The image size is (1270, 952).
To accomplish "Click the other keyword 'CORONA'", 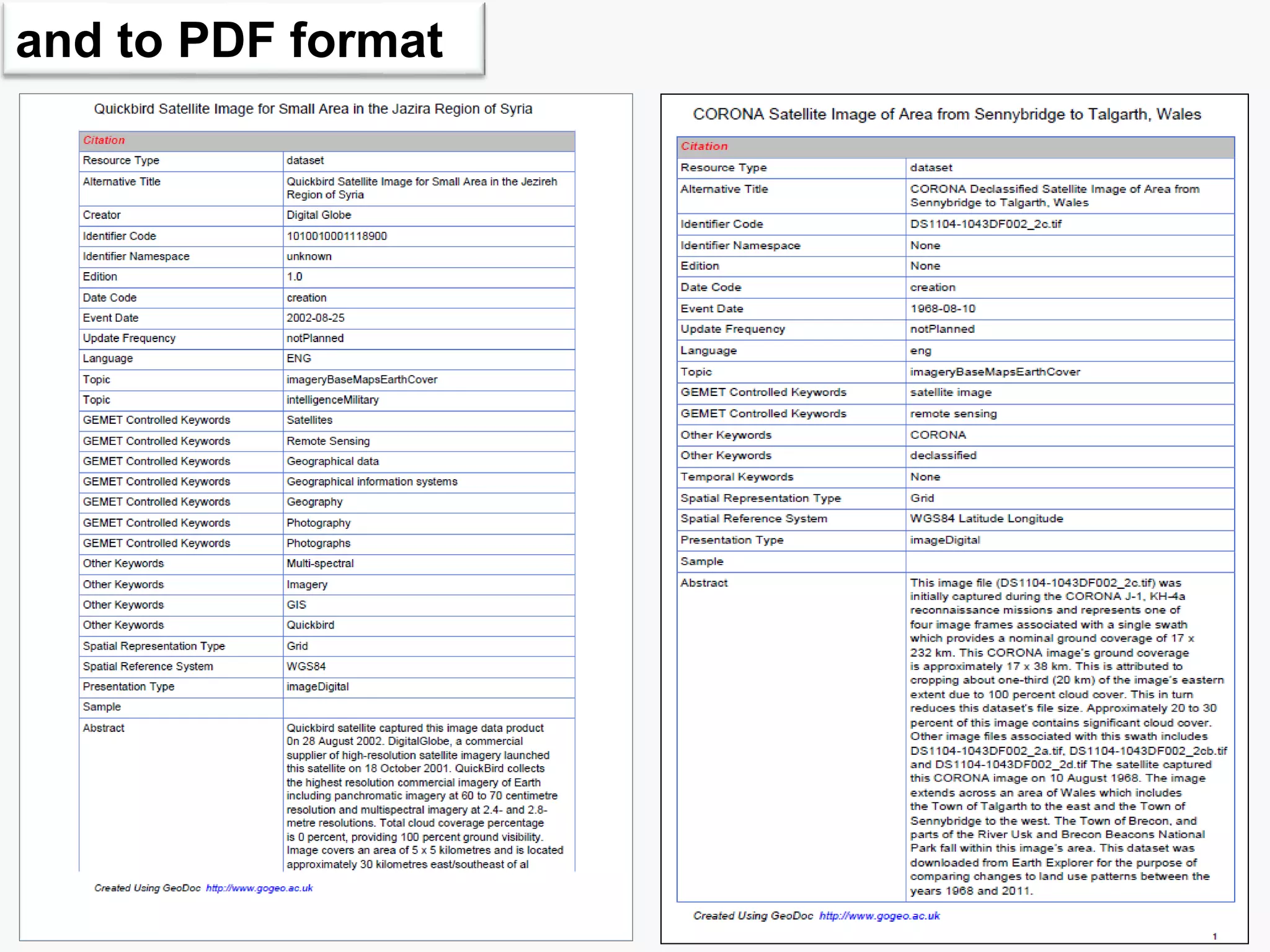I will (938, 435).
